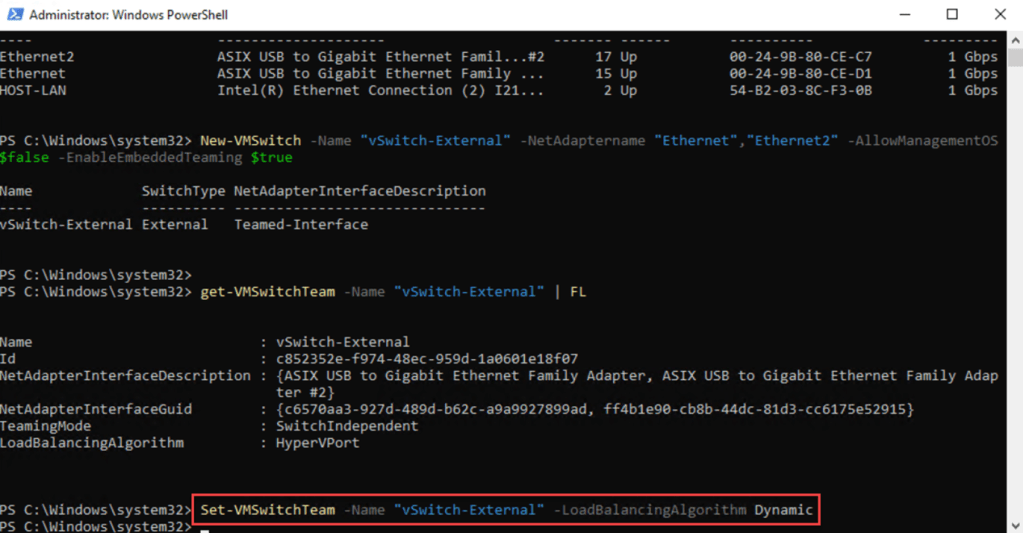Image resolution: width=1023 pixels, height=533 pixels.
Task: Click the cursor at the last prompt
Action: pyautogui.click(x=205, y=527)
